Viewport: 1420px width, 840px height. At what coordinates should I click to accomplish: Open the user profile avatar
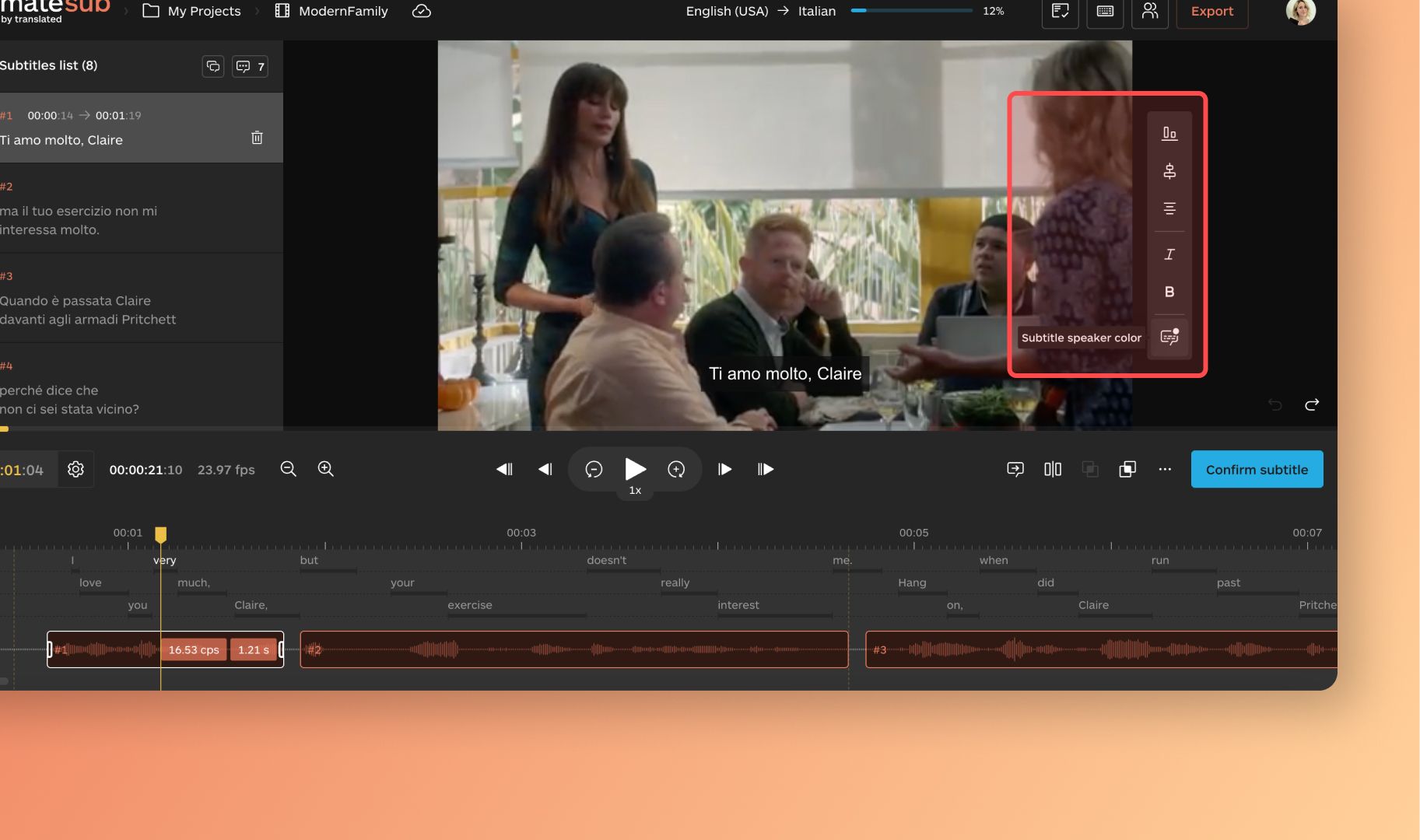click(1301, 11)
